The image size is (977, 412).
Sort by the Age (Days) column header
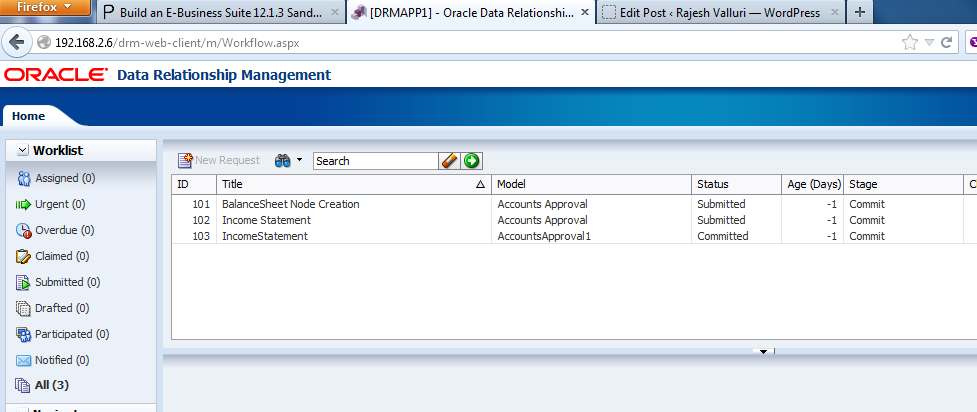click(x=813, y=184)
